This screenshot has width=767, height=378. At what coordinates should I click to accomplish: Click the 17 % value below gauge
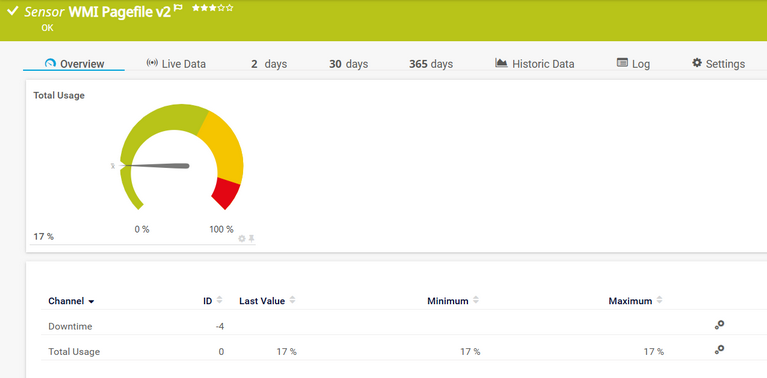coord(44,237)
